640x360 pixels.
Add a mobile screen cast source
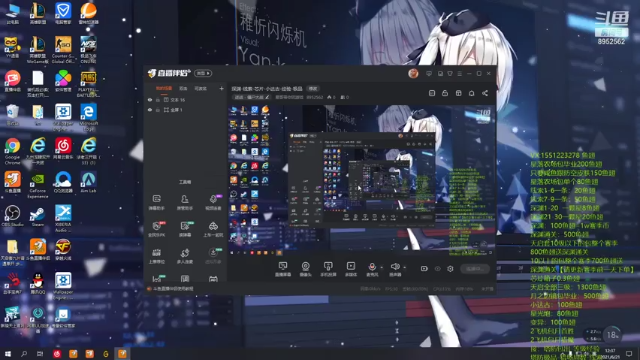(328, 269)
